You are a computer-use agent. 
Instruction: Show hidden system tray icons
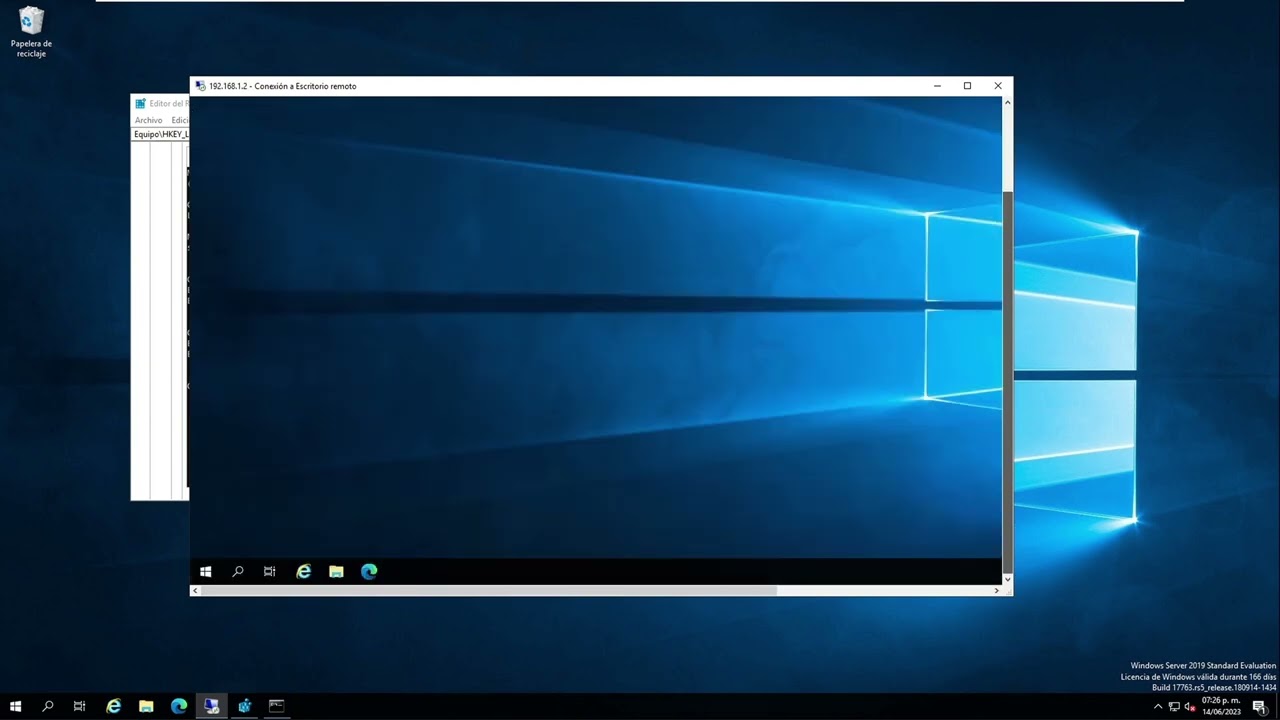[1158, 706]
